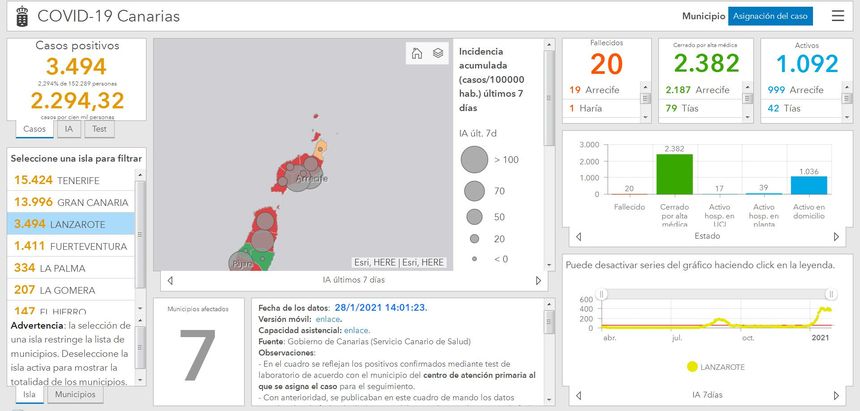Viewport: 860px width, 411px height.
Task: Select GRAN CANARIA in the island list
Action: pos(70,202)
